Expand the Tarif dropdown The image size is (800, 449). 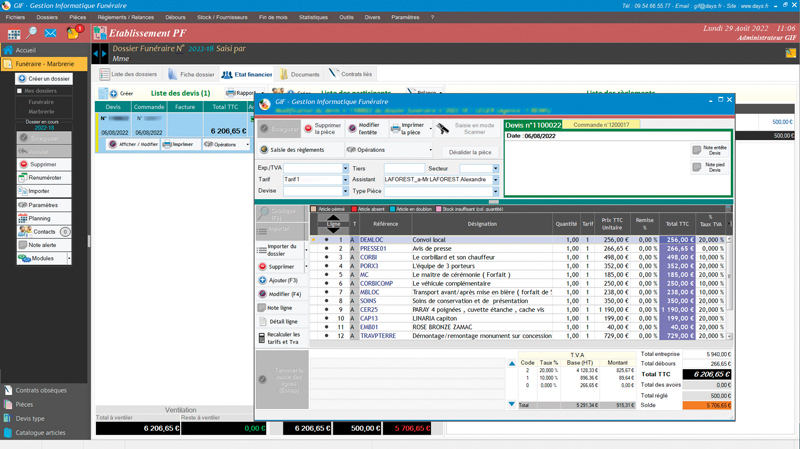point(345,180)
